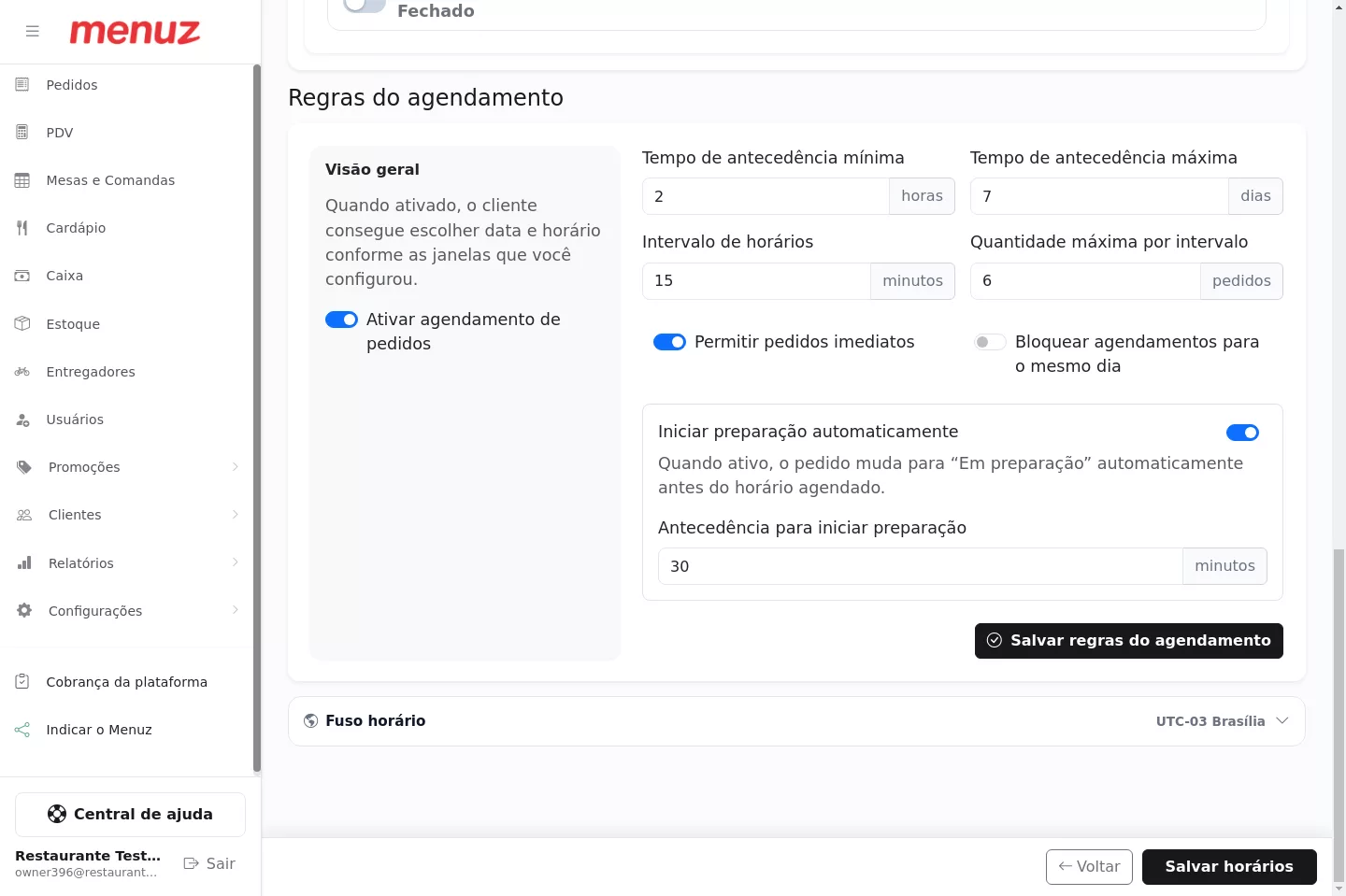Click Quantidade máxima por intervalo input

(x=1085, y=281)
